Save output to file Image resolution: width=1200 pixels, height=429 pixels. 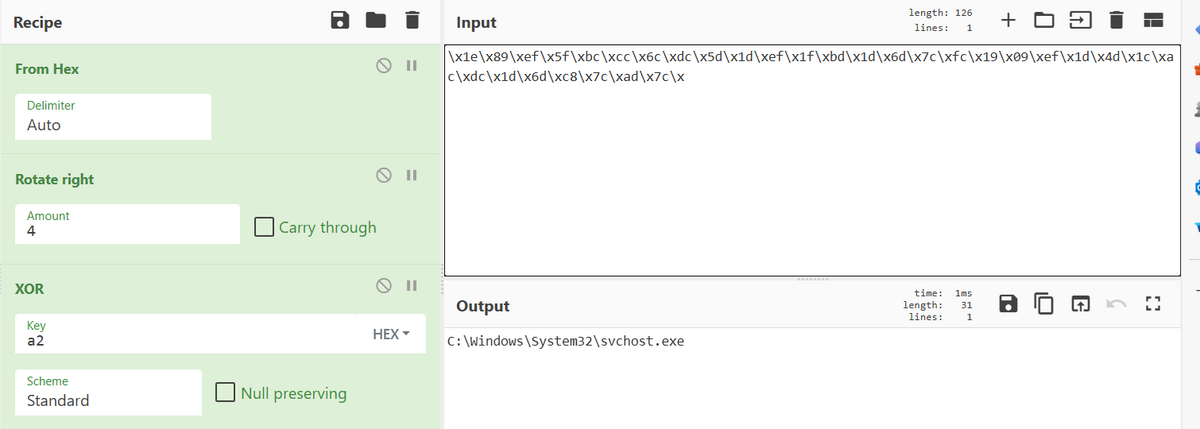[1009, 303]
